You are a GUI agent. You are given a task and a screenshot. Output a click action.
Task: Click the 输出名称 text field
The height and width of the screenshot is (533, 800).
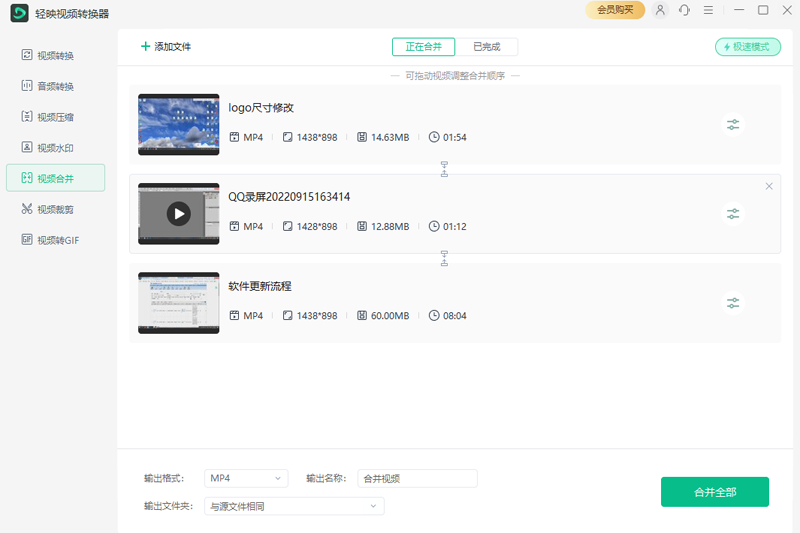[417, 478]
